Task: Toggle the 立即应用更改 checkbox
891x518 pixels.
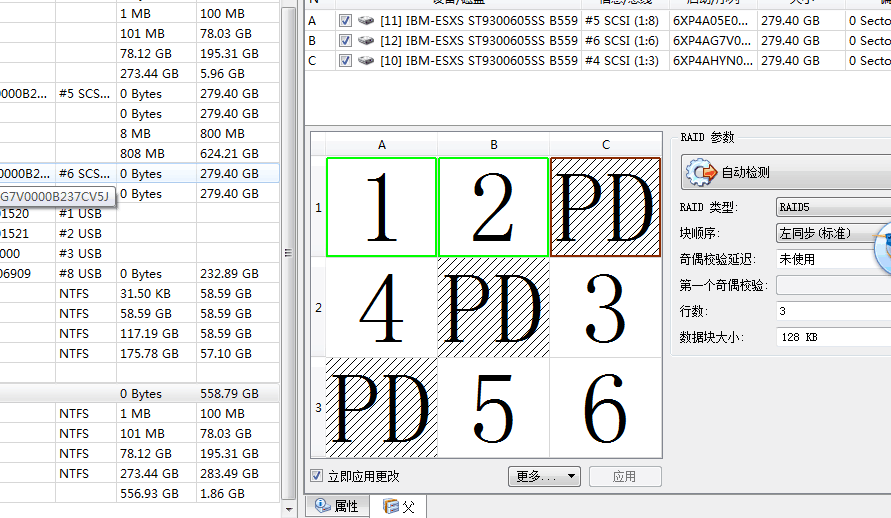Action: pos(317,477)
